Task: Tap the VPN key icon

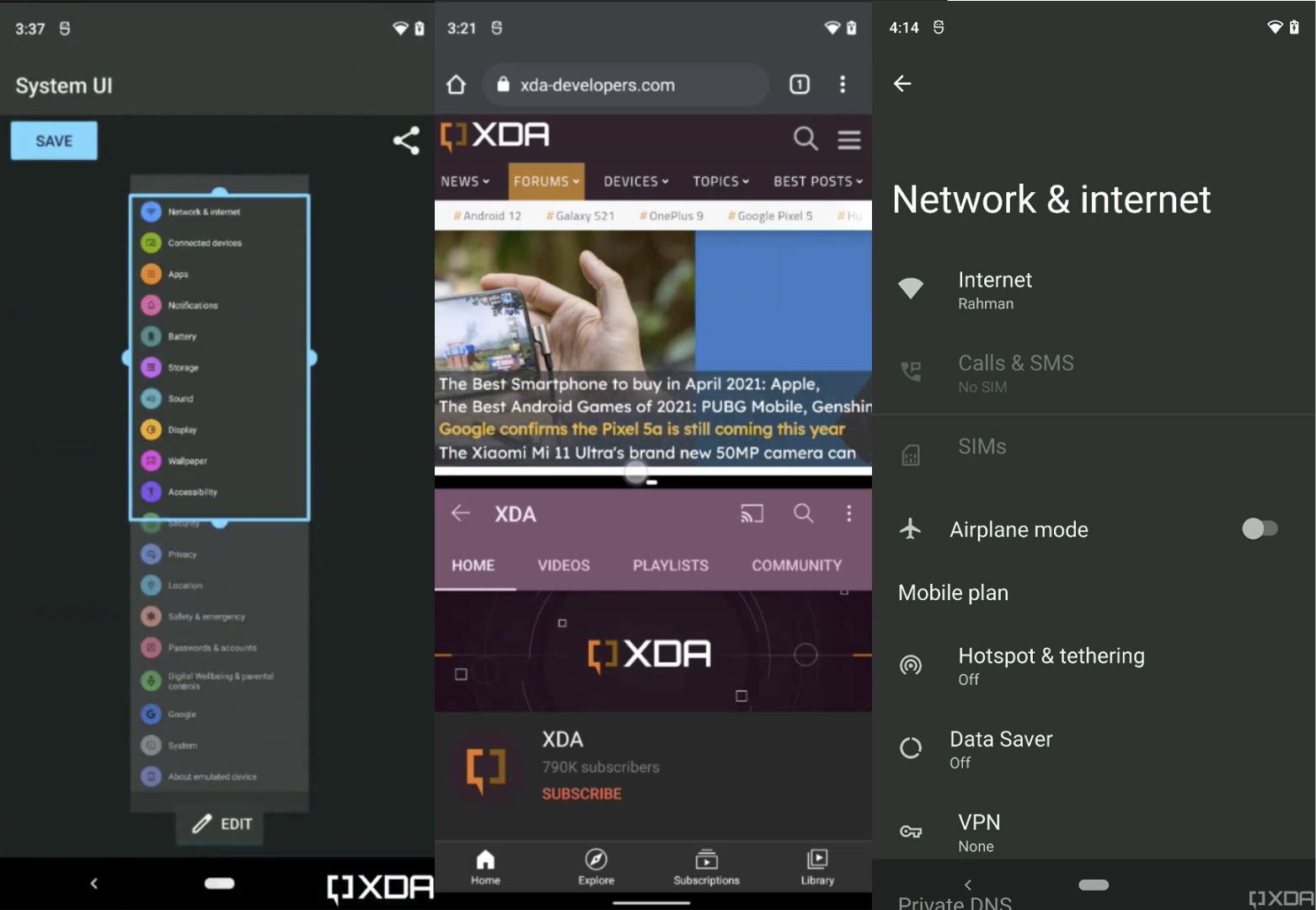Action: [x=911, y=832]
